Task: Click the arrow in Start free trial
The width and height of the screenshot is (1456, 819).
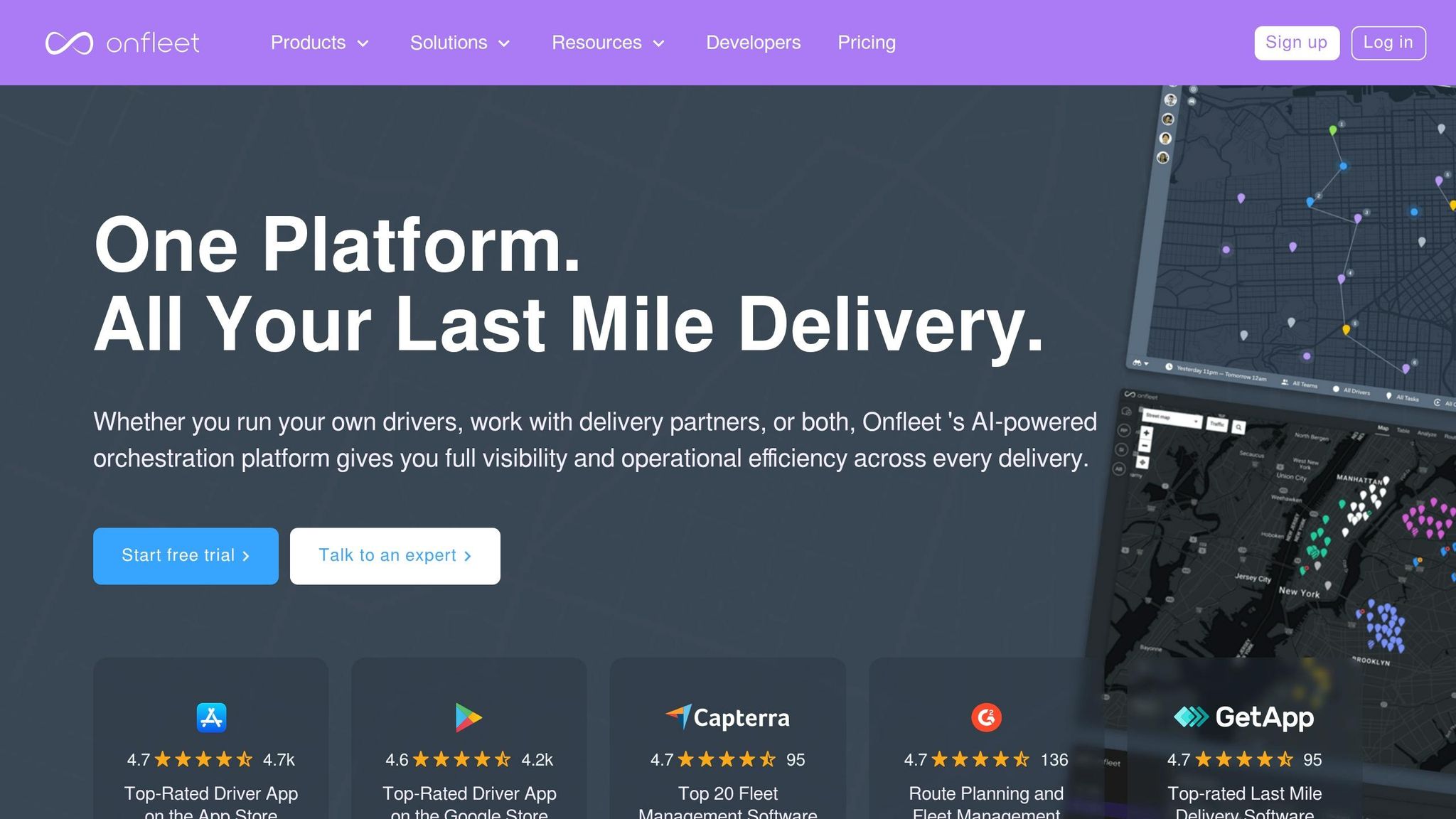Action: coord(246,556)
